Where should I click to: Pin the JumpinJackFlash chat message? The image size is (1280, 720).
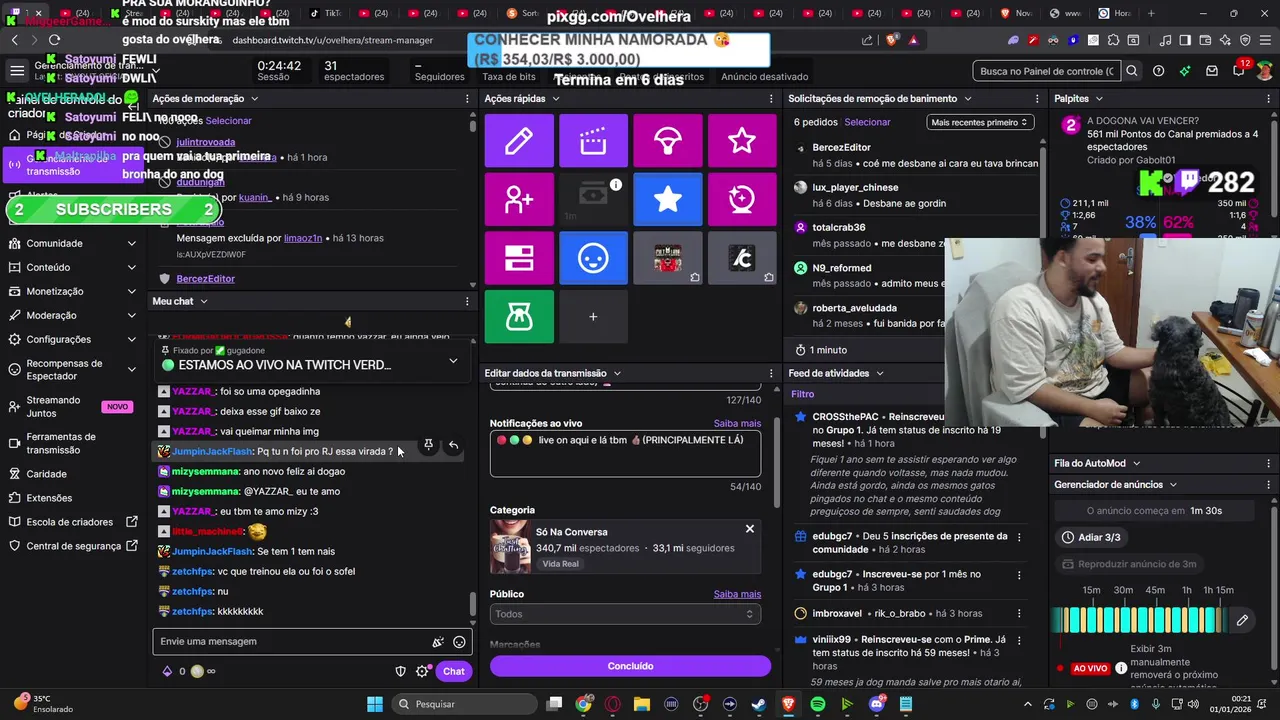[428, 445]
